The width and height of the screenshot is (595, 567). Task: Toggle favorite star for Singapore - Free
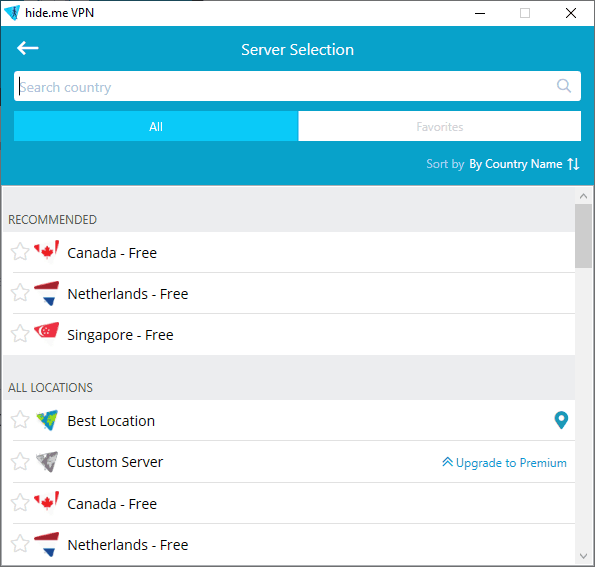tap(20, 334)
